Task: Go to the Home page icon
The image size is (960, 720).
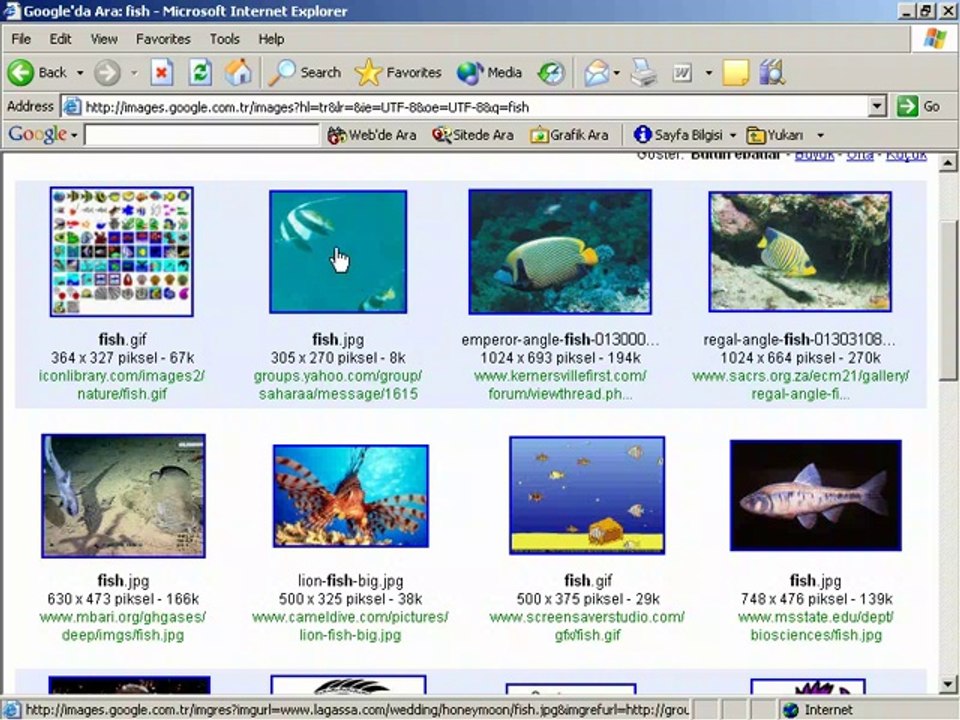Action: tap(238, 73)
